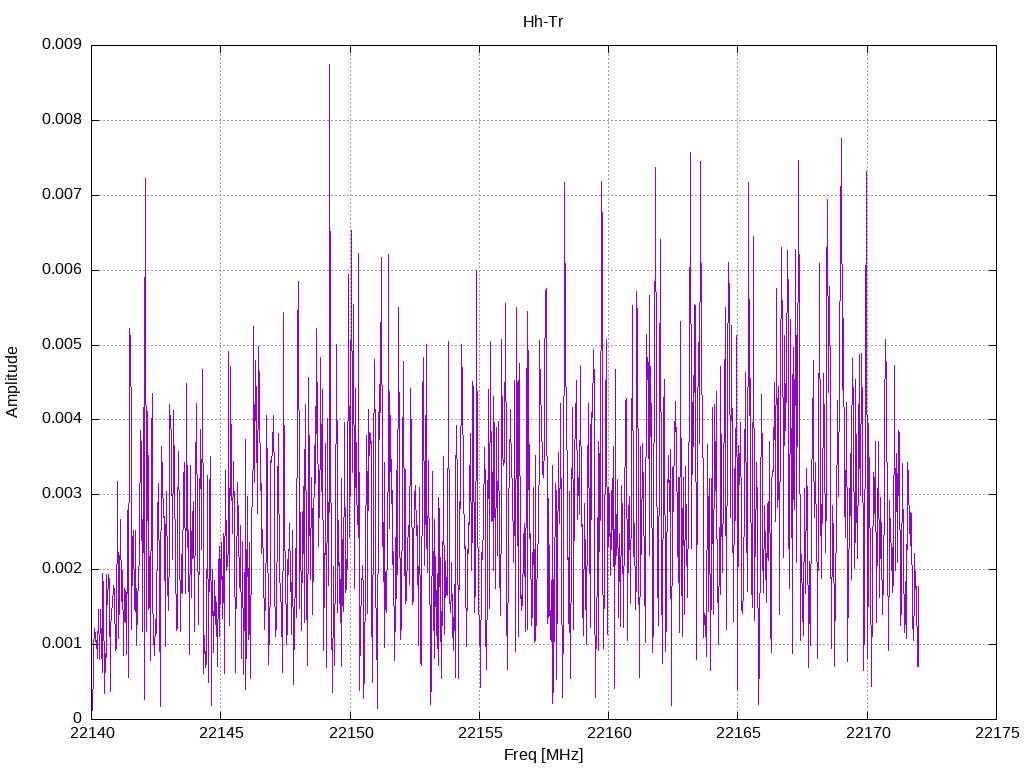Viewport: 1024px width, 768px height.
Task: Click x-axis tick label 22150
Action: pyautogui.click(x=351, y=733)
